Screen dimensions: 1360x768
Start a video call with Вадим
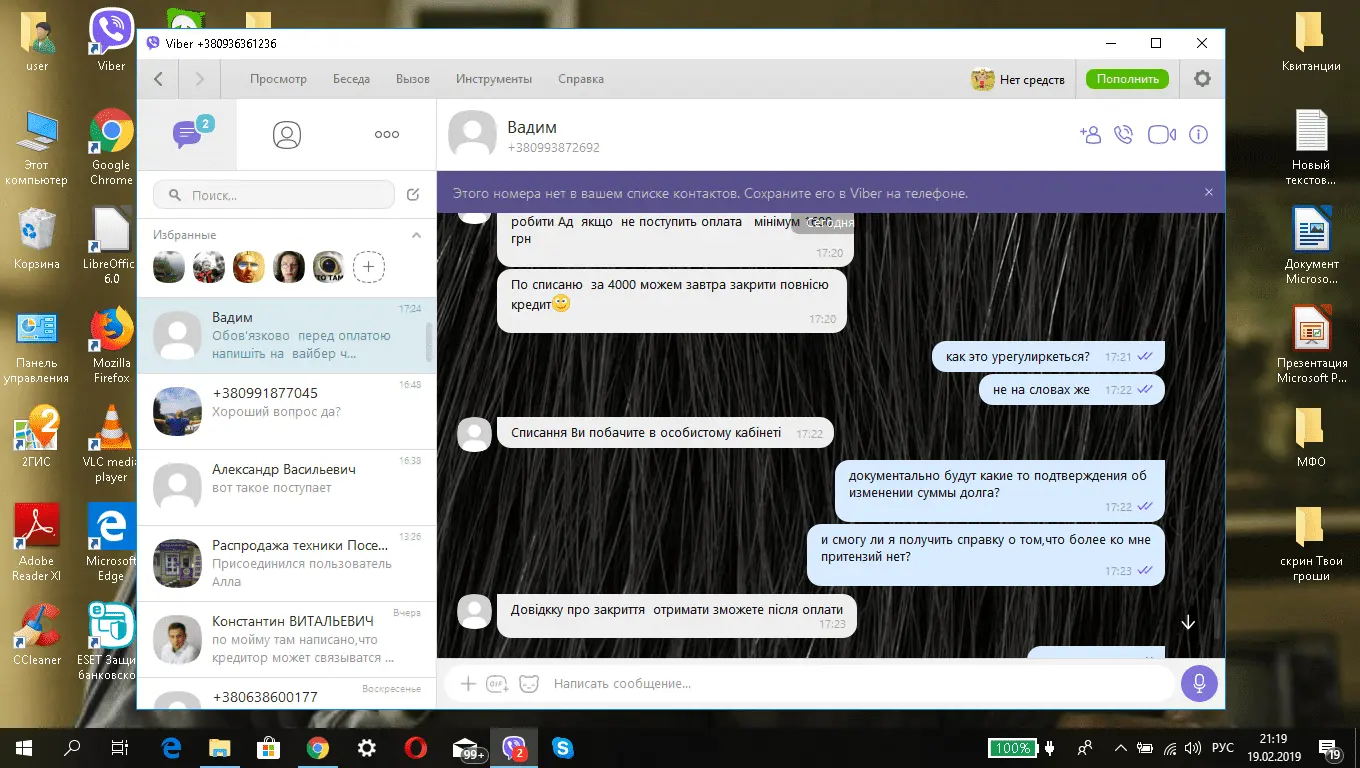[x=1161, y=134]
